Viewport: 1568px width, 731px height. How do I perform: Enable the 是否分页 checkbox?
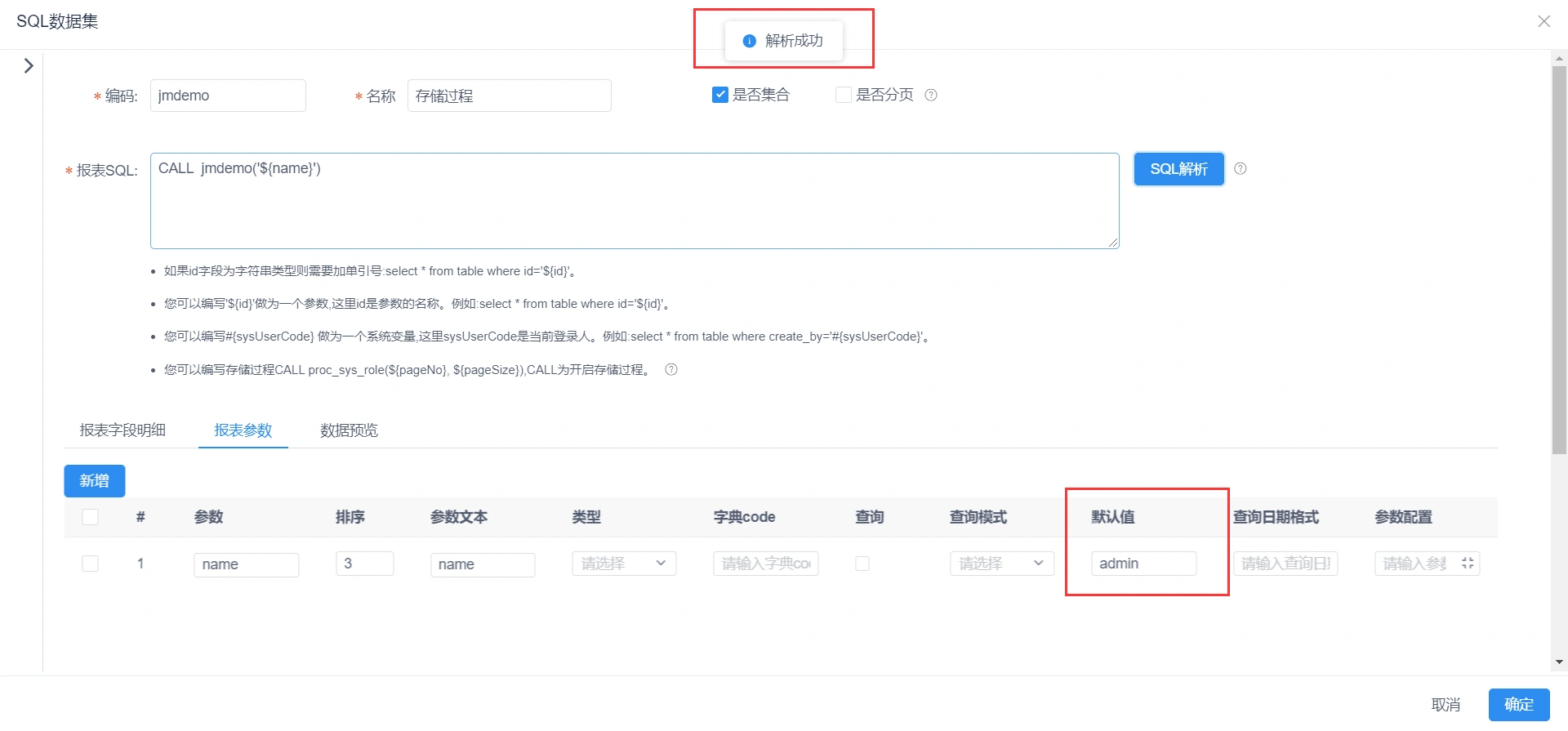click(844, 95)
